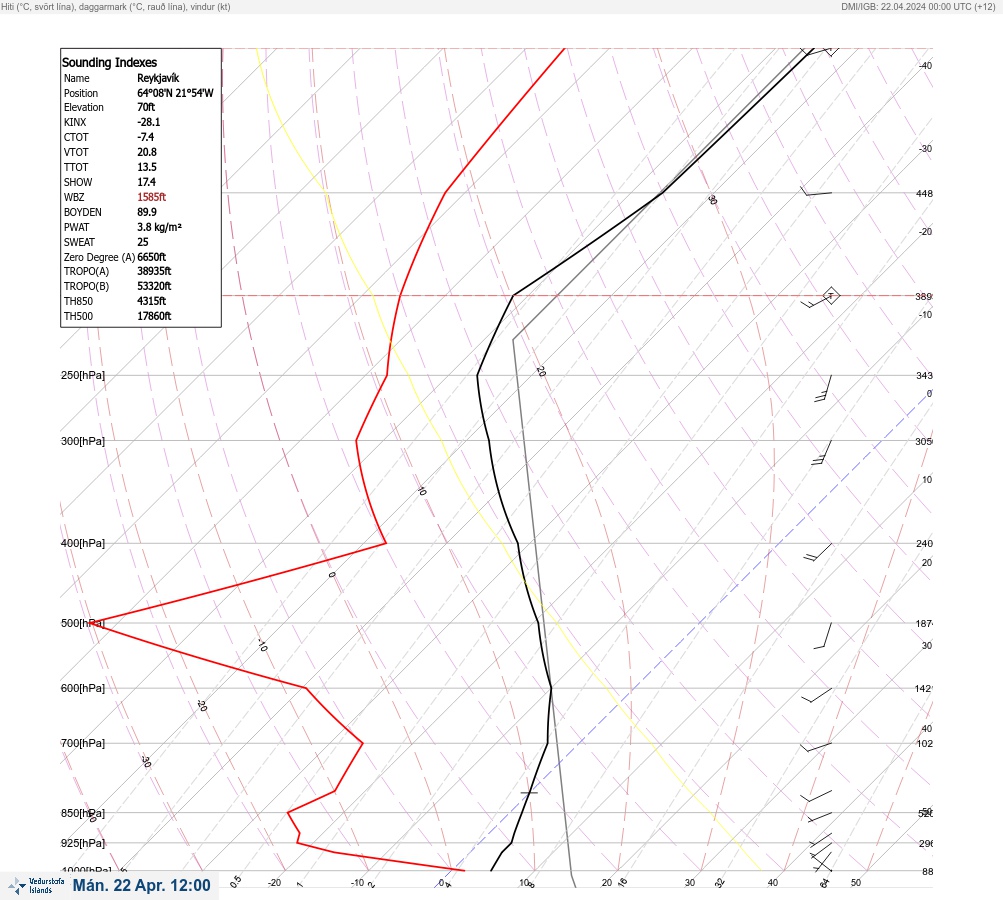
Task: Click the wind barb at 700 hPa
Action: 816,746
